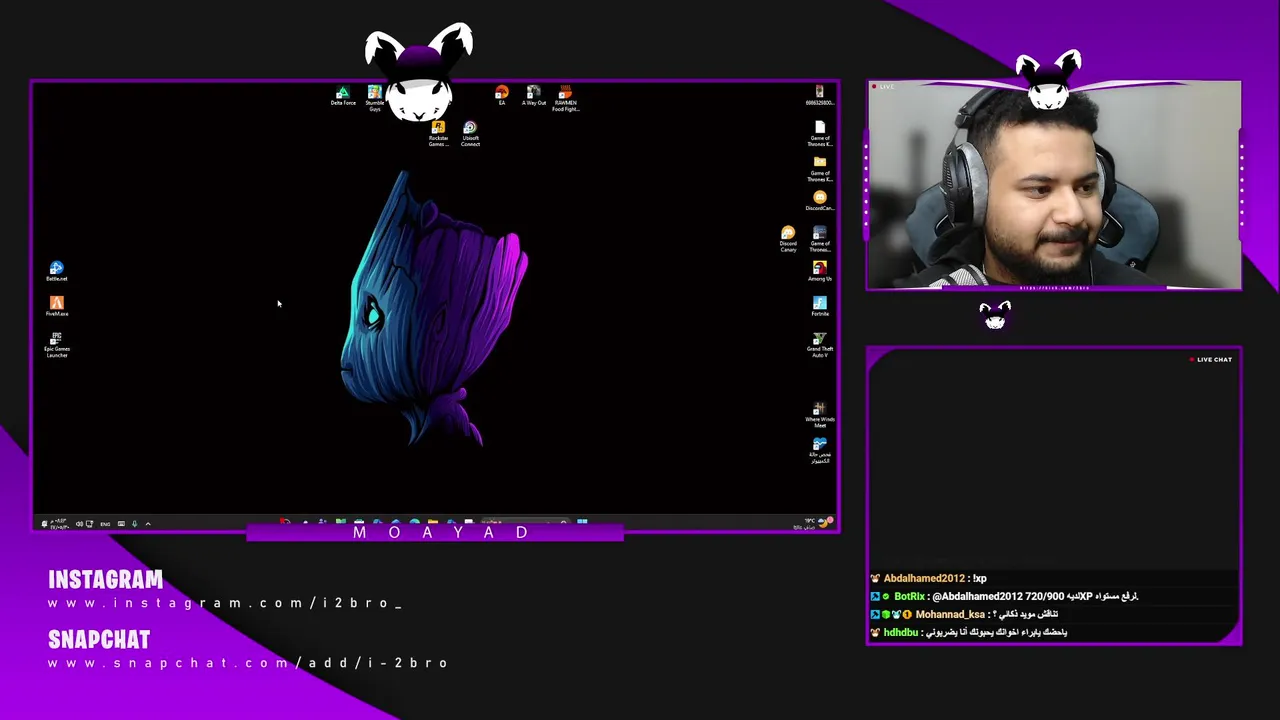Open the PC health check shortcut with Arabic label
This screenshot has width=1280, height=720.
coord(820,450)
